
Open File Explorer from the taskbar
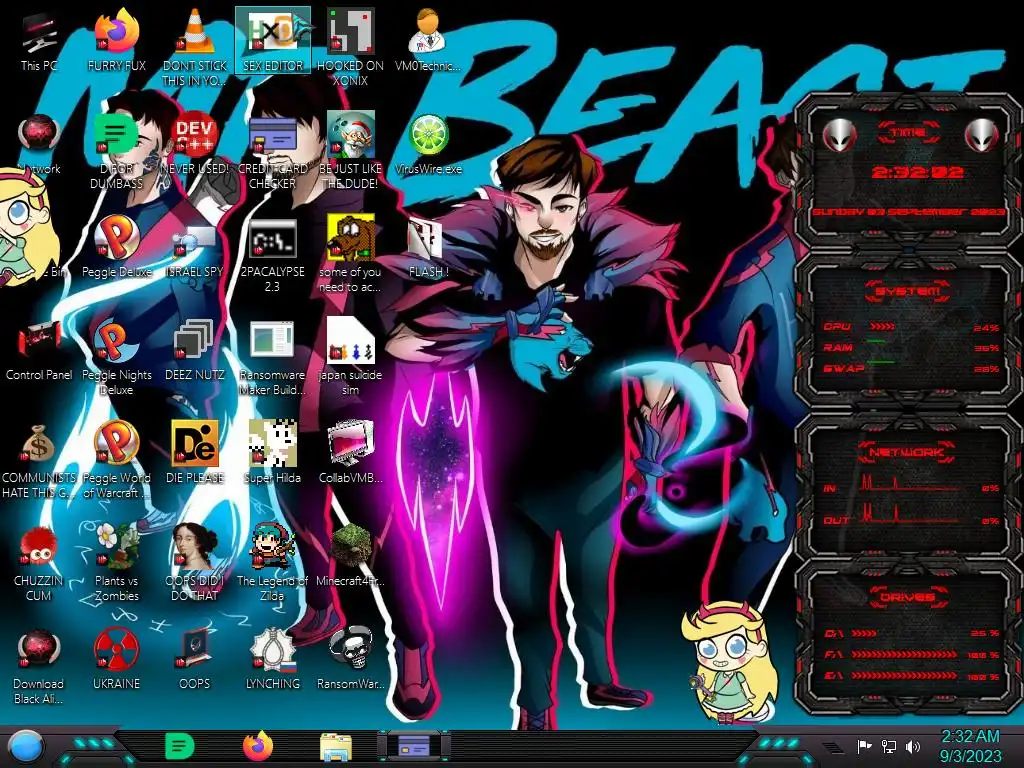336,747
